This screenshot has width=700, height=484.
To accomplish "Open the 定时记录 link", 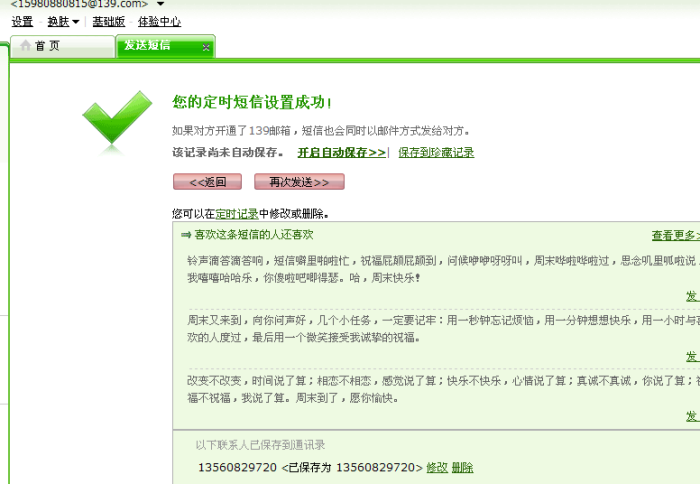I will 236,213.
